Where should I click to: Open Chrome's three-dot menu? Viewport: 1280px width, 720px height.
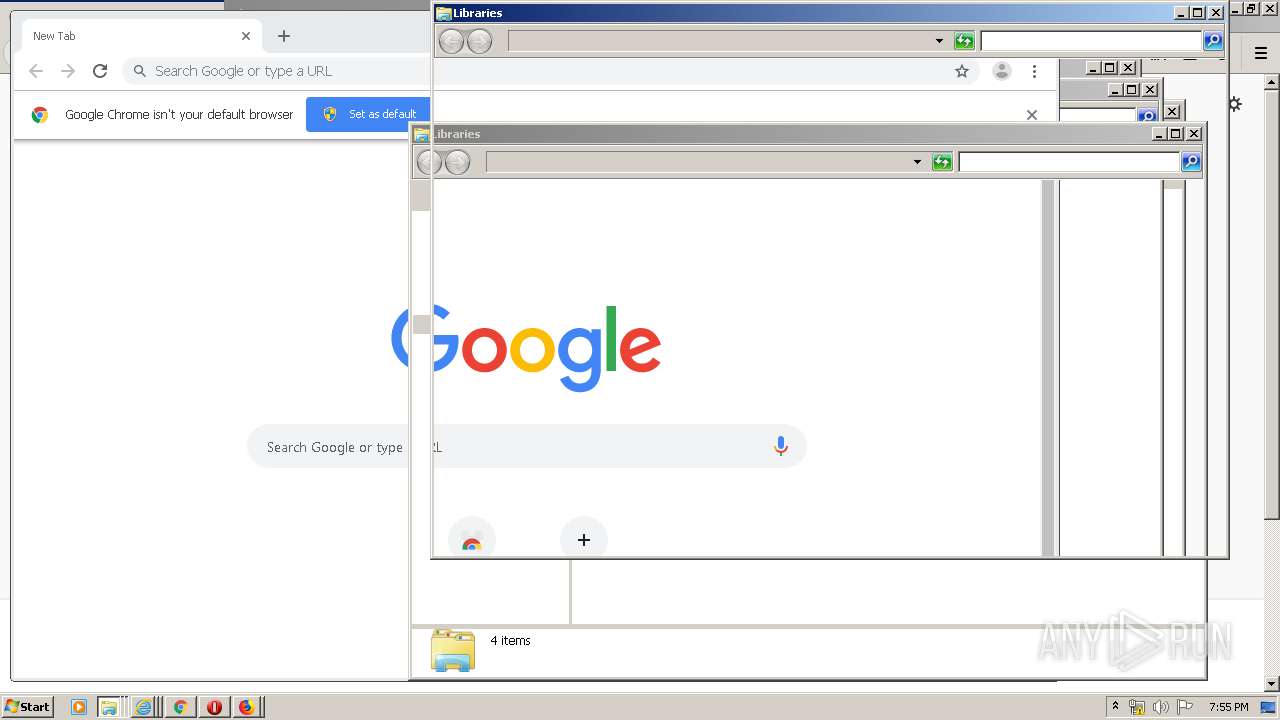coord(1034,71)
